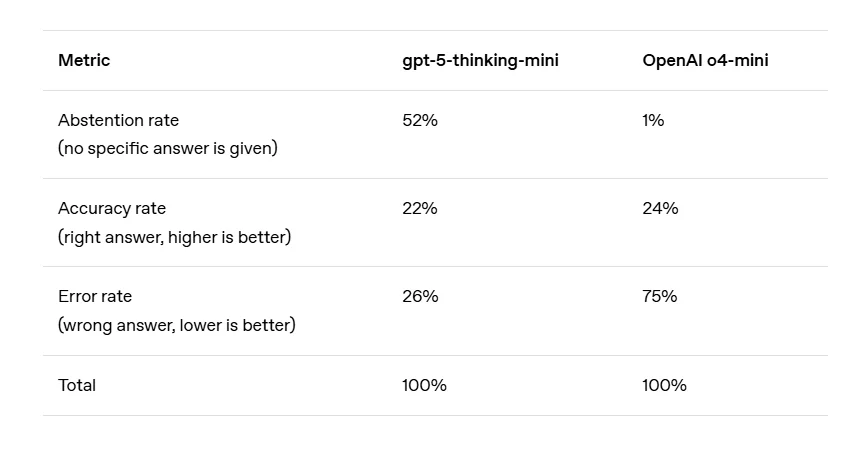Select the 1% abstention rate value
The height and width of the screenshot is (452, 867).
click(653, 120)
